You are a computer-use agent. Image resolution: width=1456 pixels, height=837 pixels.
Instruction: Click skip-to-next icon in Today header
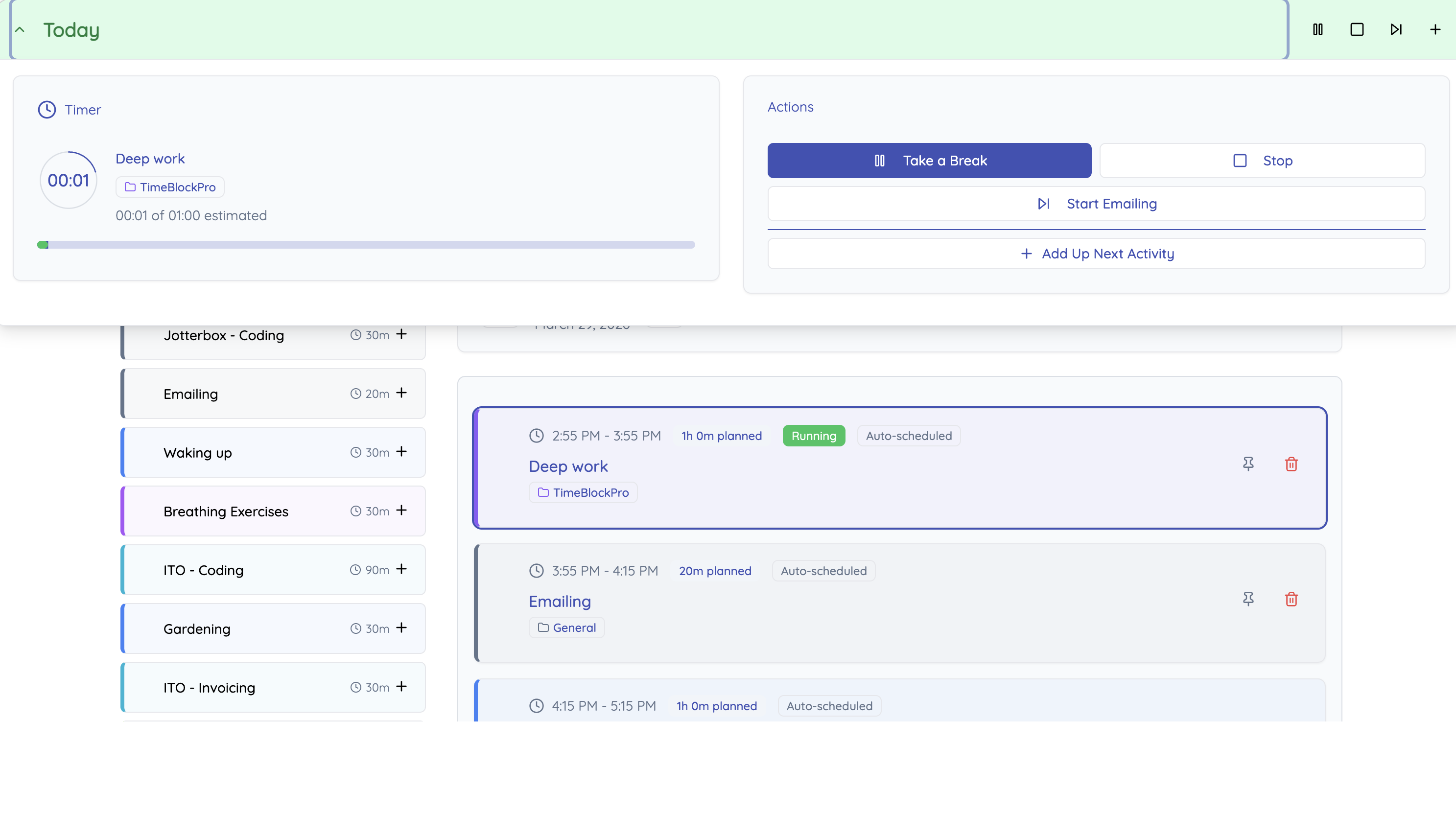click(1396, 29)
